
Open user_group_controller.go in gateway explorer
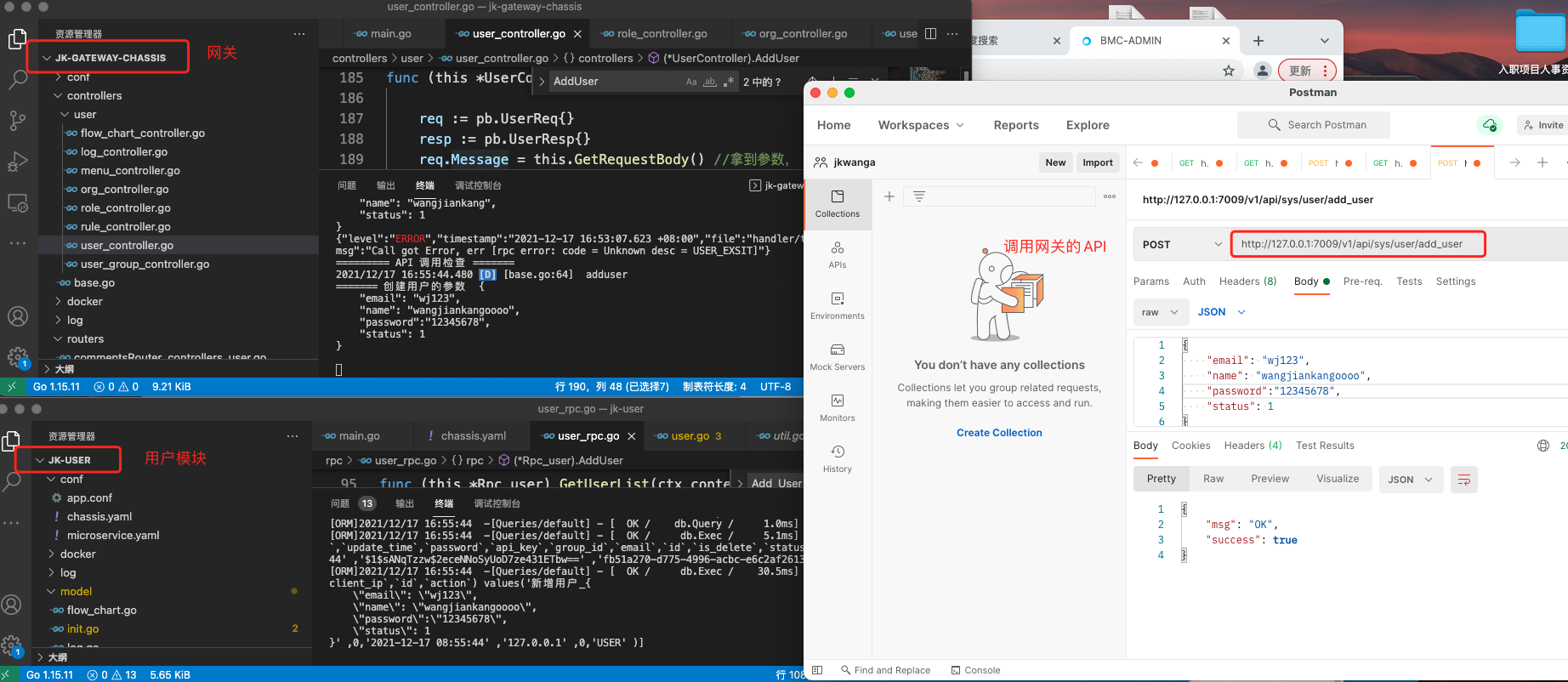pos(145,264)
